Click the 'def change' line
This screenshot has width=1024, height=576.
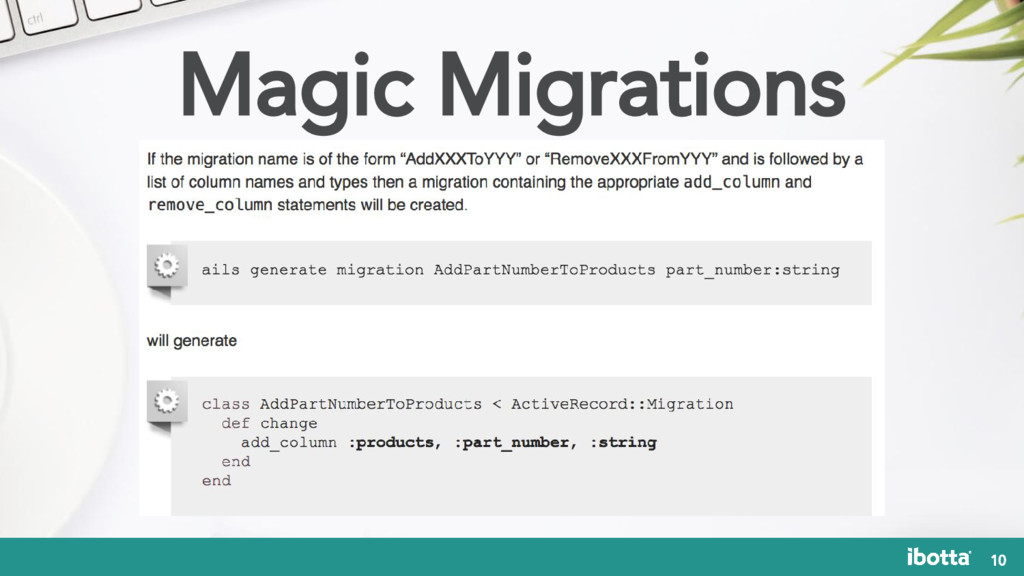(269, 423)
